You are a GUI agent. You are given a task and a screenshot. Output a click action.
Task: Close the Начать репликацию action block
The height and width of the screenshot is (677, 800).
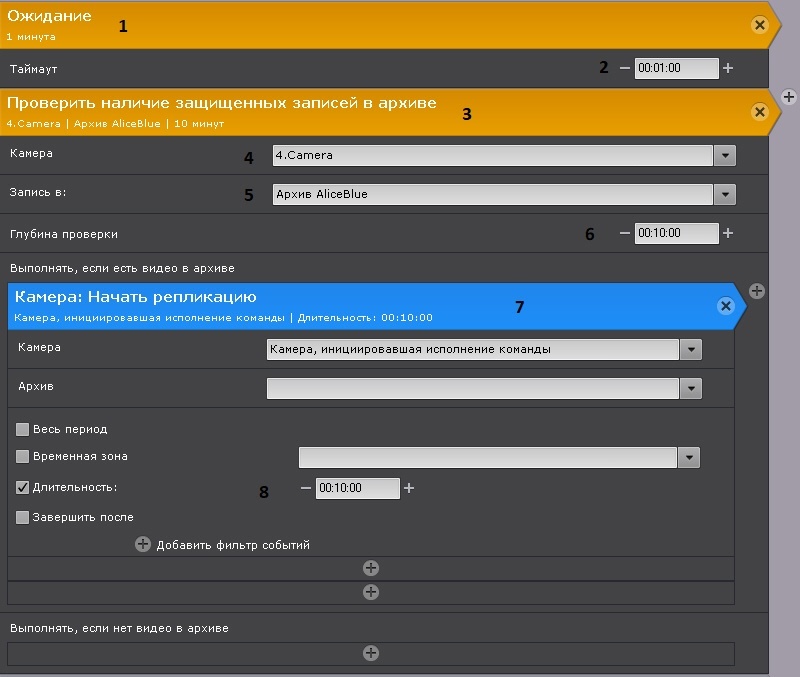[726, 306]
